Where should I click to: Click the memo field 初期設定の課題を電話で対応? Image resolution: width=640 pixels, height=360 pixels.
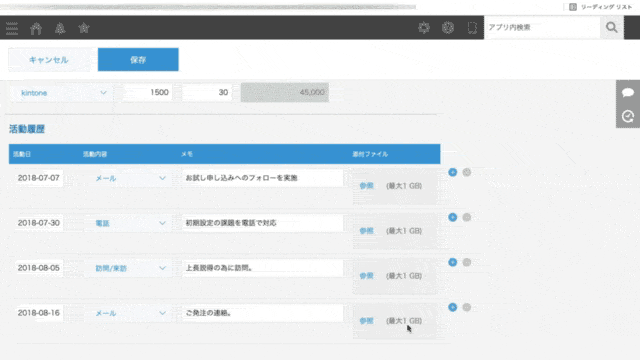click(x=262, y=223)
